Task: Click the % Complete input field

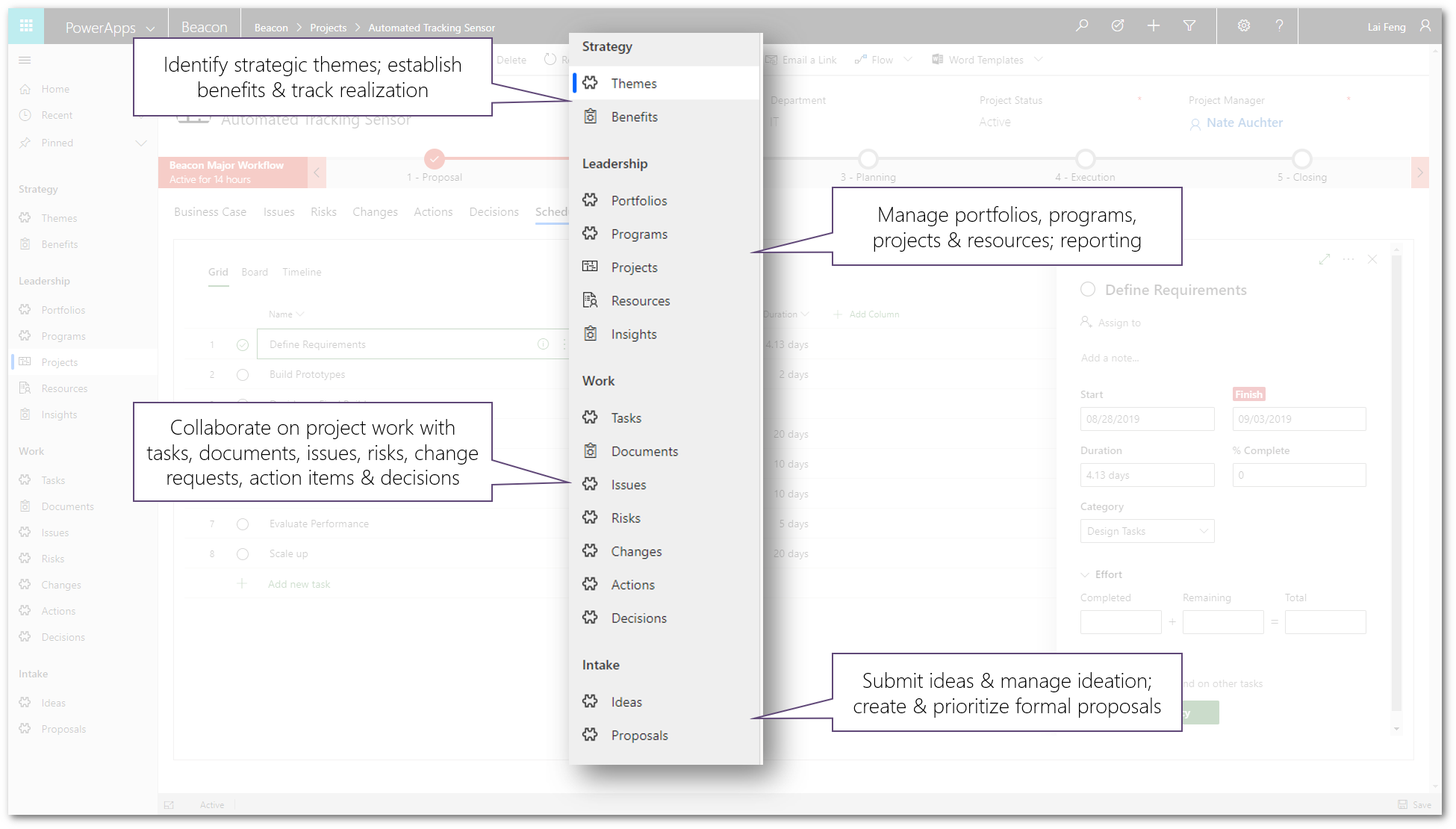Action: pos(1299,475)
